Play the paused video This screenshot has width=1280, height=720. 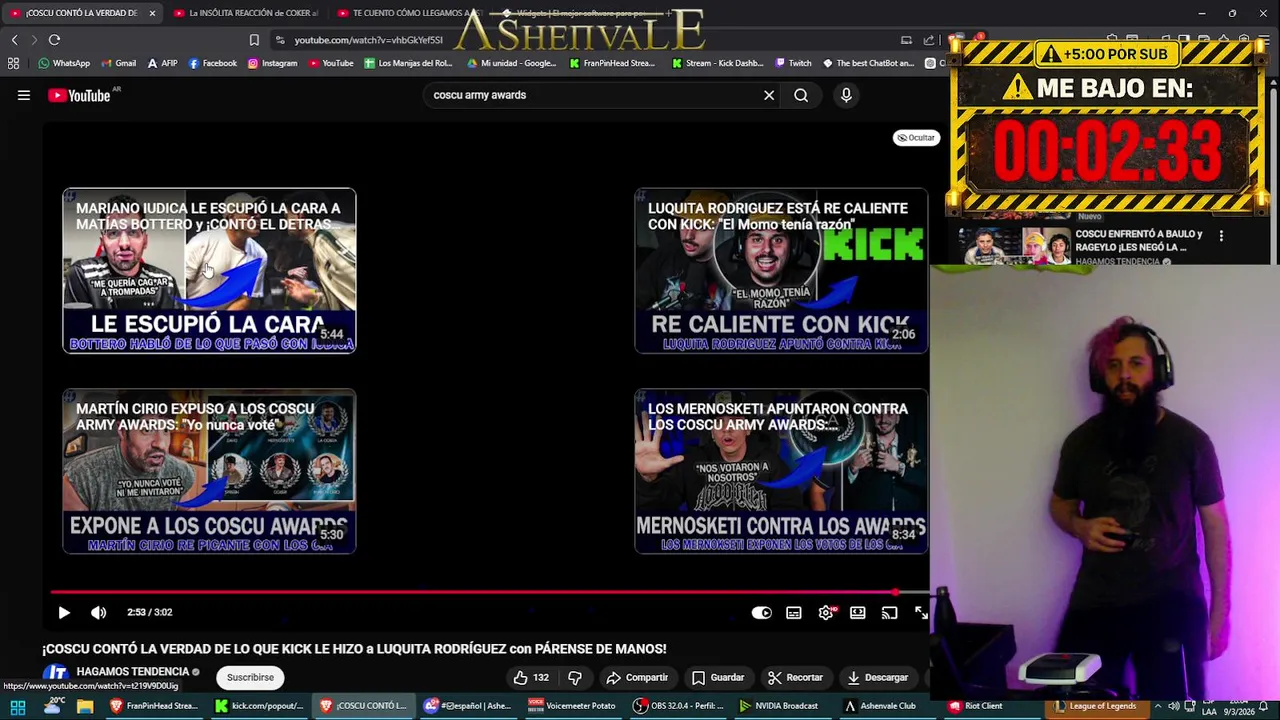64,612
